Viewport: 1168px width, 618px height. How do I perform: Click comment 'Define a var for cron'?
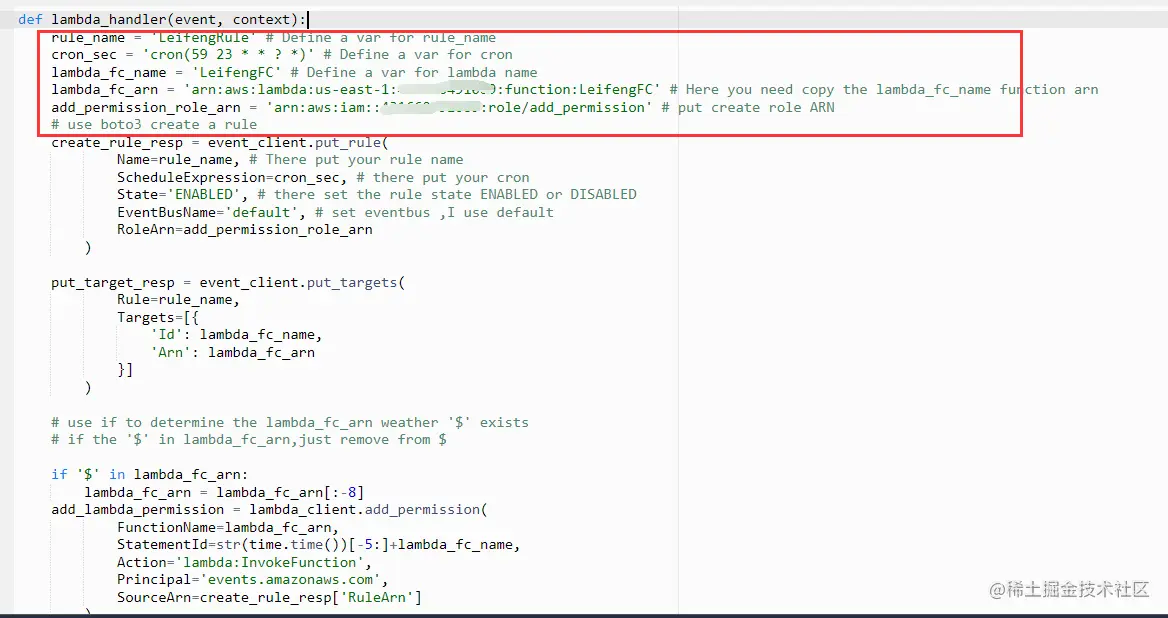(418, 54)
